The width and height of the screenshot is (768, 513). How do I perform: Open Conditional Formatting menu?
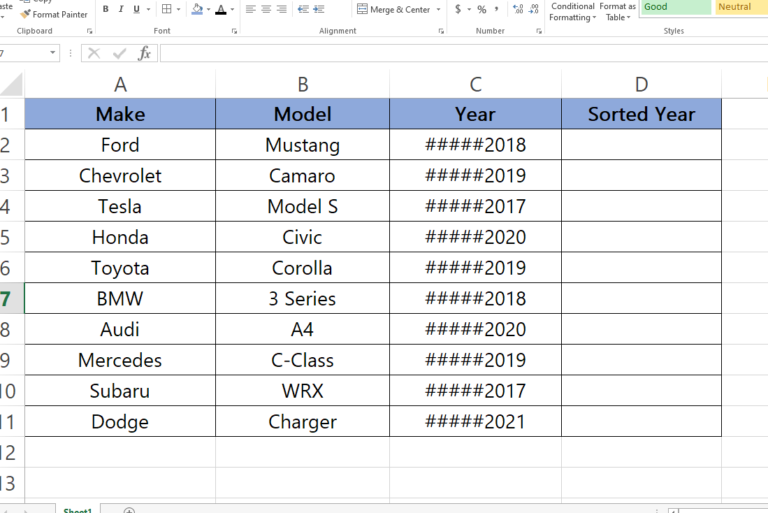[x=571, y=11]
